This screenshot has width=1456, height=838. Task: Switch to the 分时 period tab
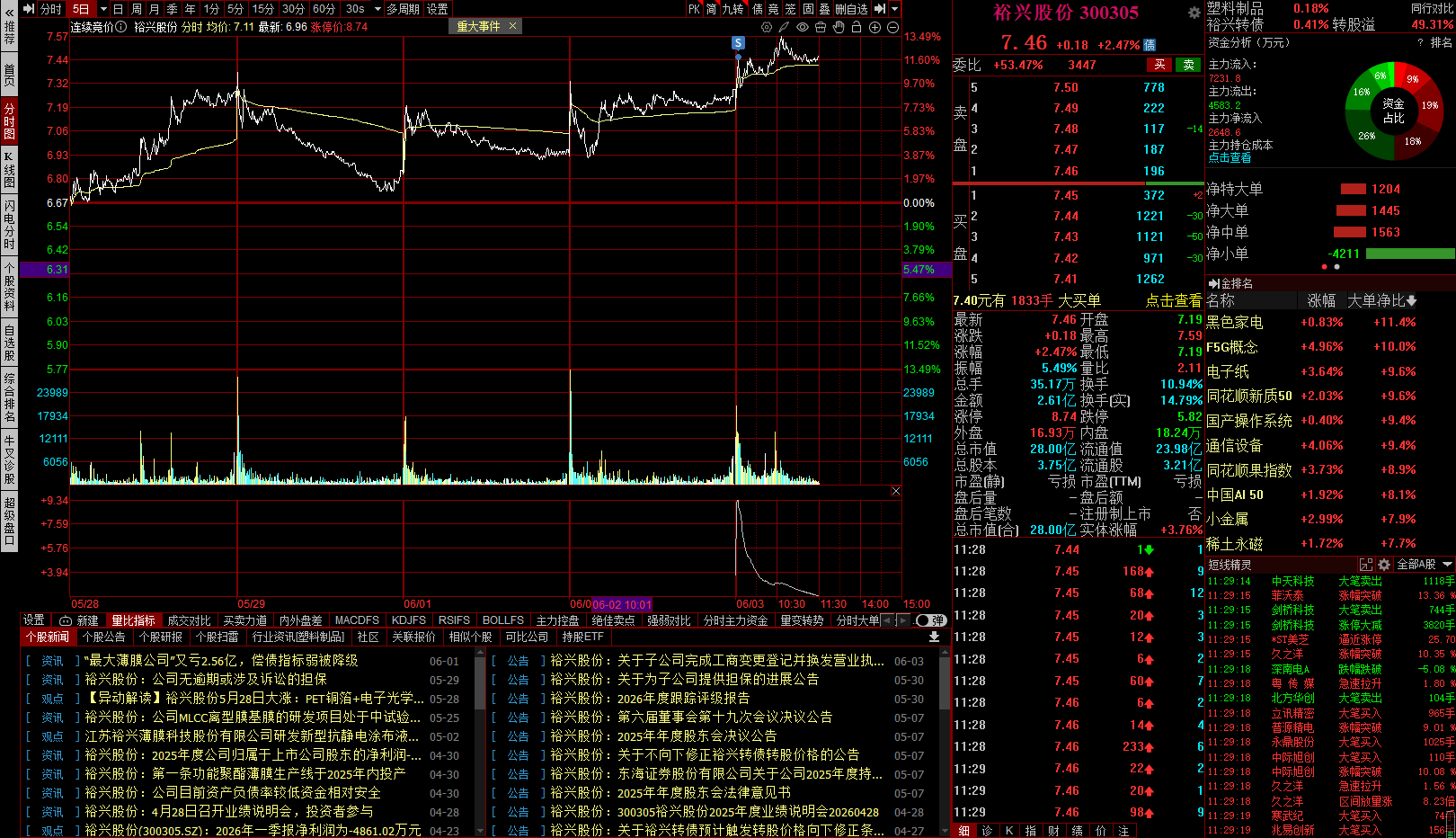51,9
